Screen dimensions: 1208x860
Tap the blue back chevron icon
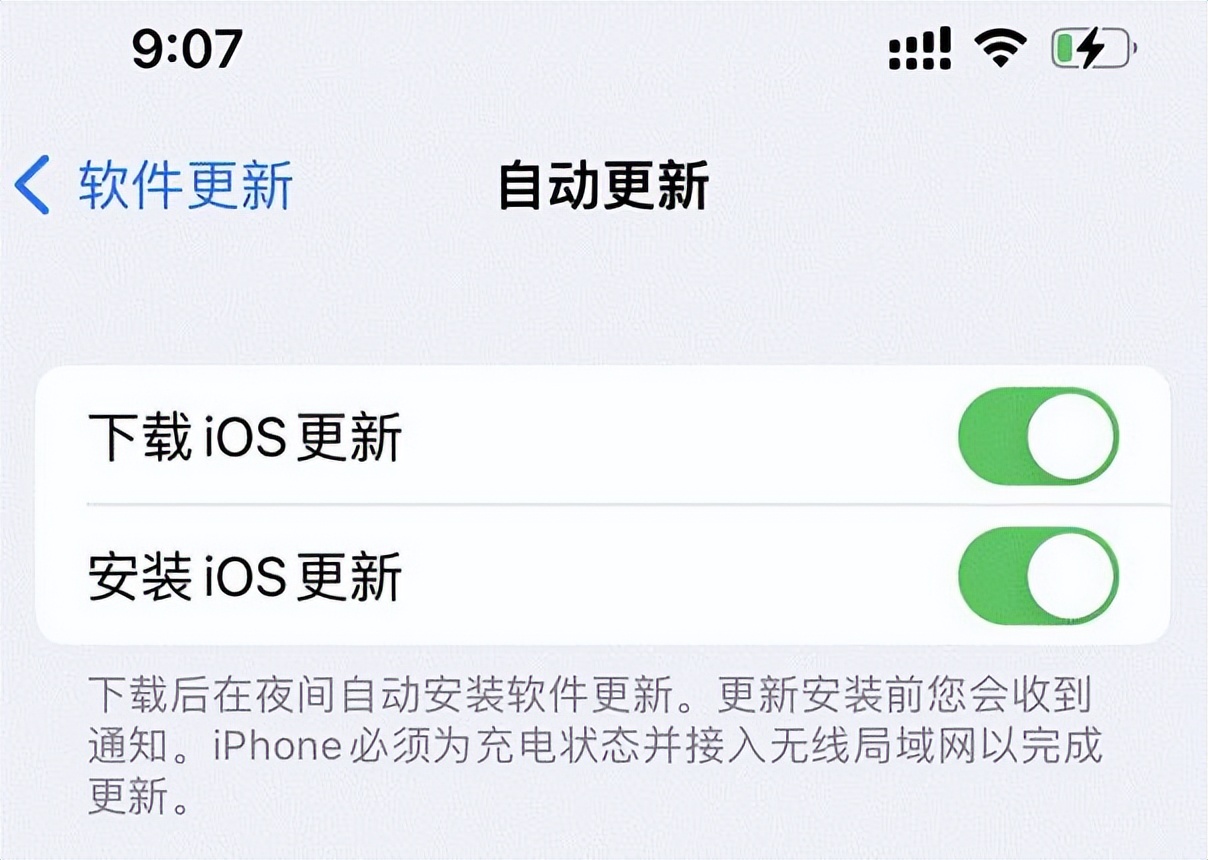coord(32,186)
